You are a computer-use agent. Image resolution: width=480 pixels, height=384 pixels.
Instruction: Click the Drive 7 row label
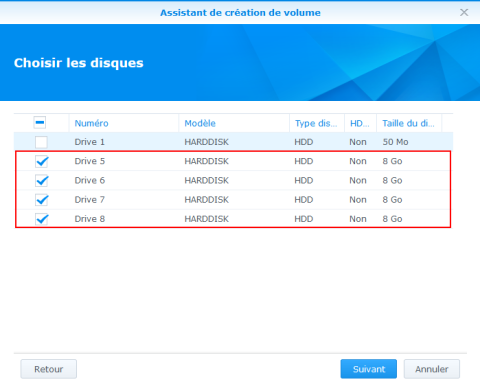(90, 200)
